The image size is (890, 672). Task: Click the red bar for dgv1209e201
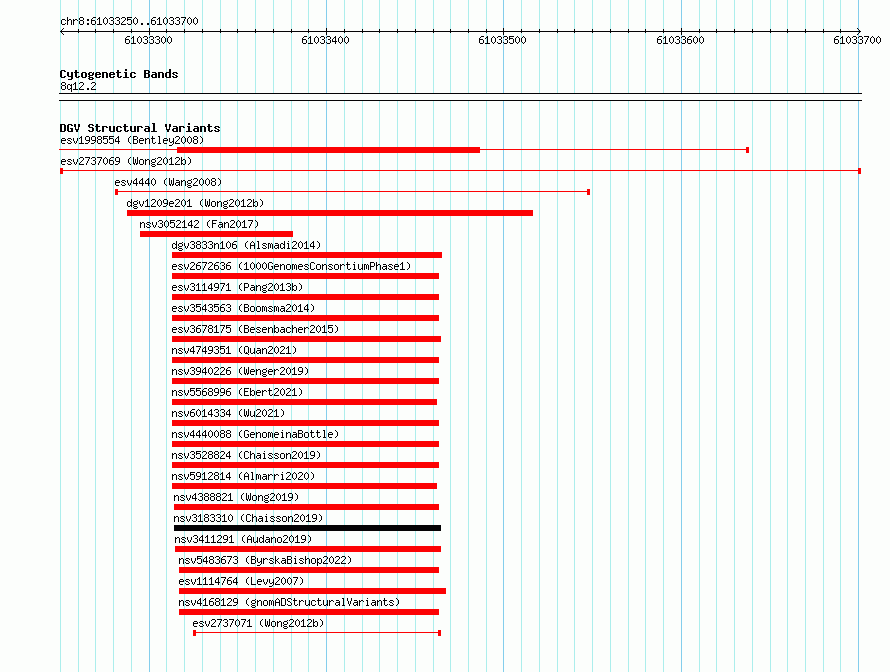click(x=330, y=213)
